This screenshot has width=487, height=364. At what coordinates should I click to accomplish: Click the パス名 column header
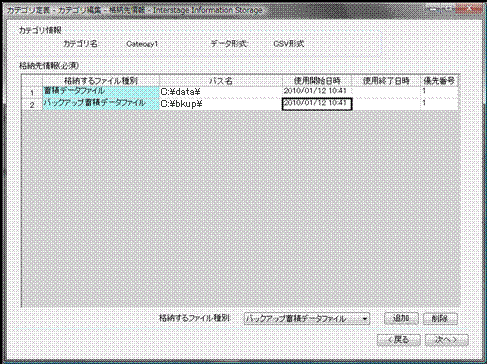(x=221, y=80)
